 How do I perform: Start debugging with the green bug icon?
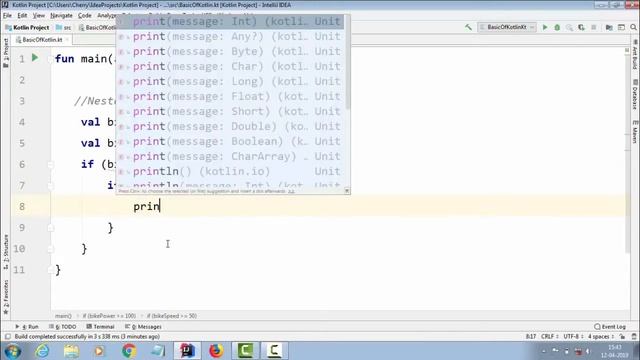(x=557, y=27)
